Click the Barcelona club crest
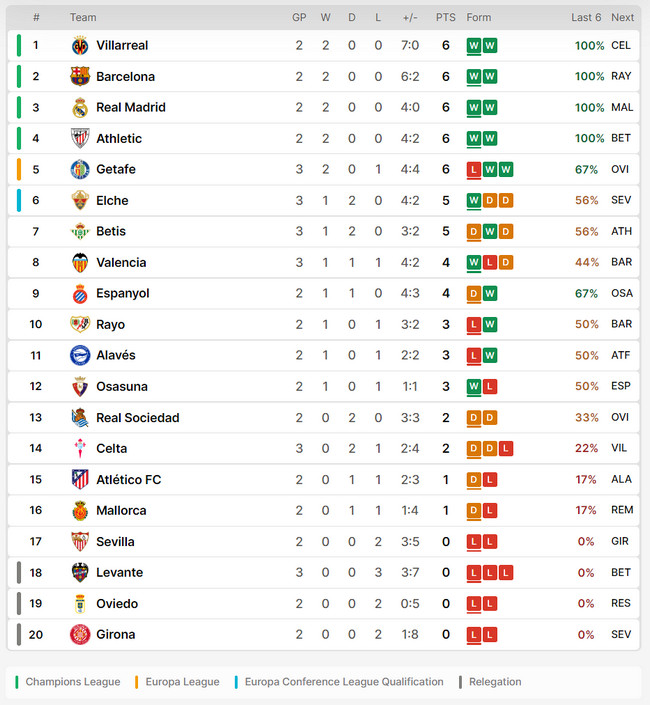This screenshot has height=705, width=650. click(x=80, y=76)
